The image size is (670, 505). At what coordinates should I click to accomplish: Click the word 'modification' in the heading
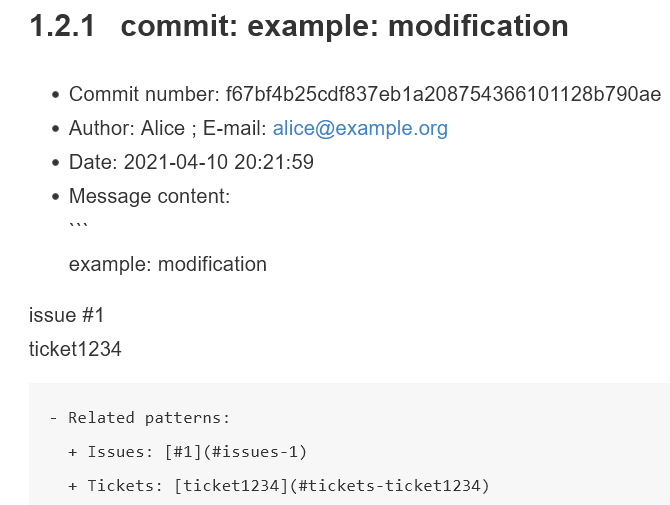478,26
